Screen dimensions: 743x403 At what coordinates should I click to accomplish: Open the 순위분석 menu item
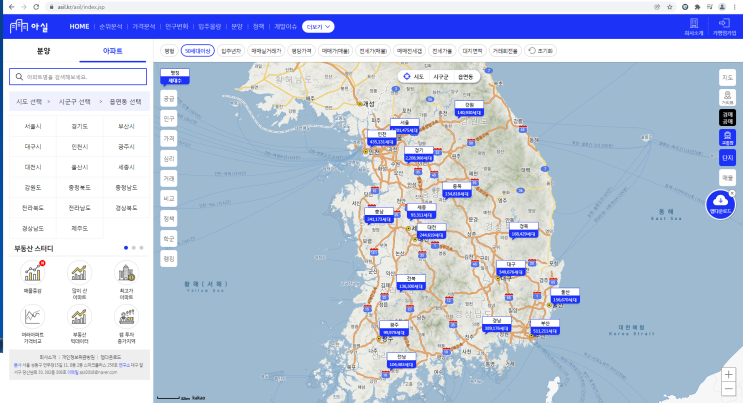coord(110,27)
